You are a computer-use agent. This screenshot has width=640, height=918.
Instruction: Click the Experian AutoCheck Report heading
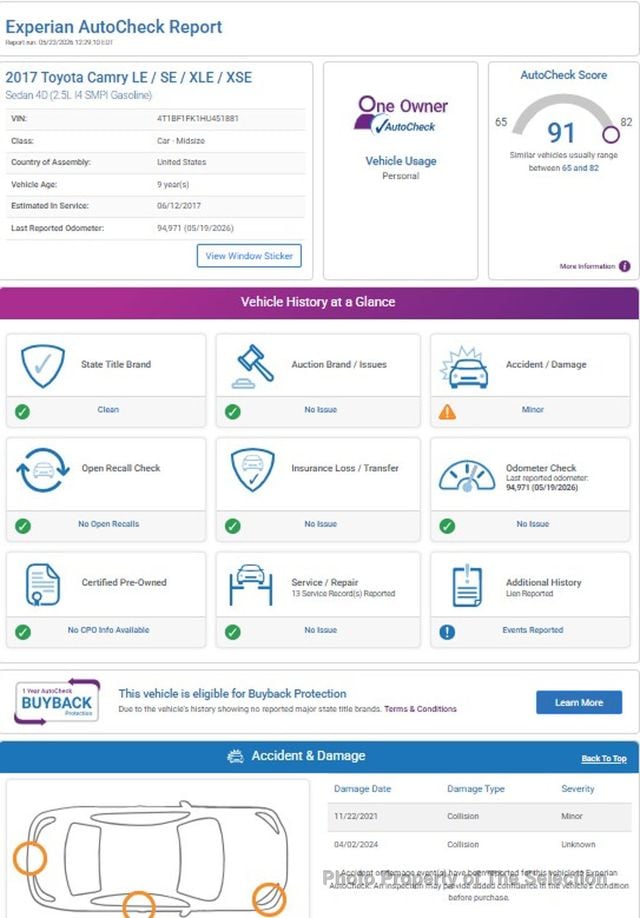pyautogui.click(x=114, y=27)
